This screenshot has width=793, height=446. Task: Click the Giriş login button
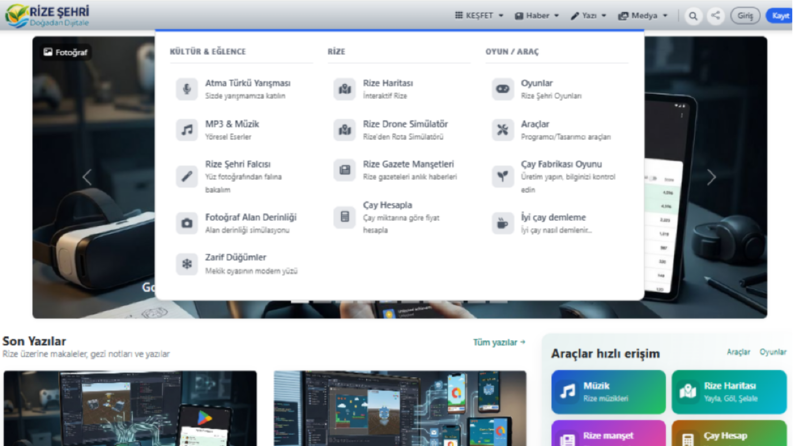click(745, 16)
